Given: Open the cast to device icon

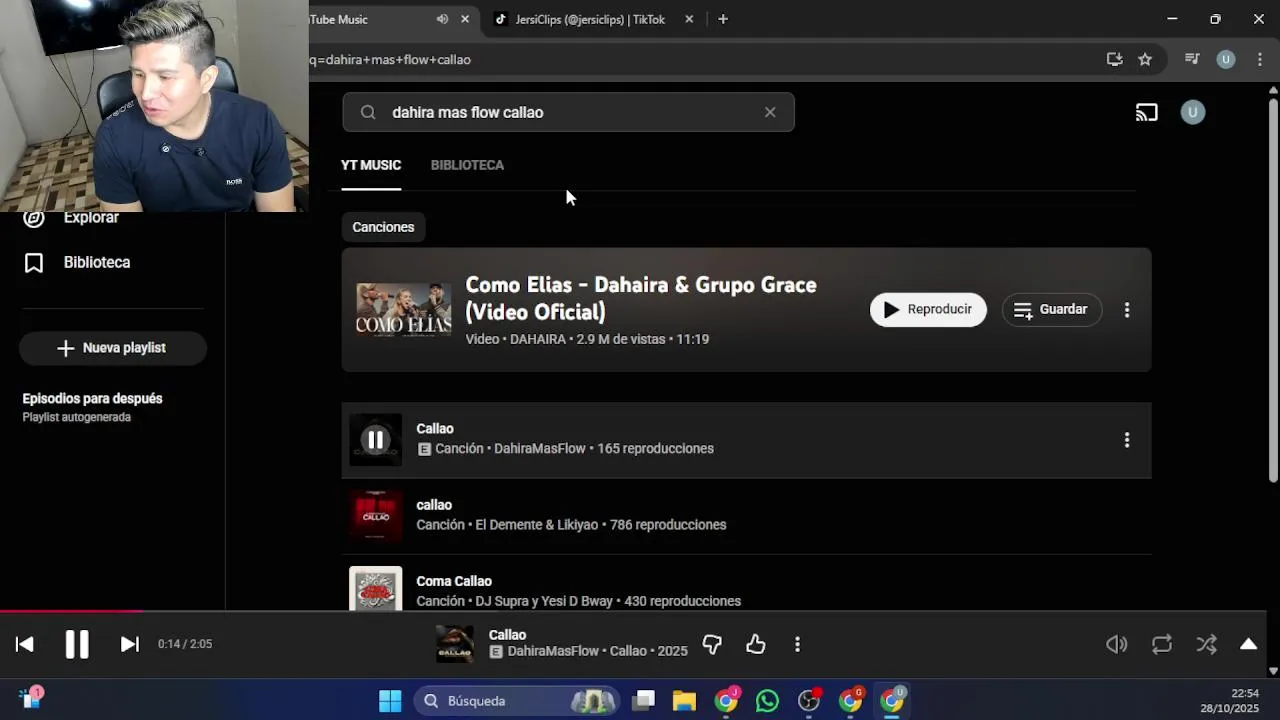Looking at the screenshot, I should coord(1147,112).
